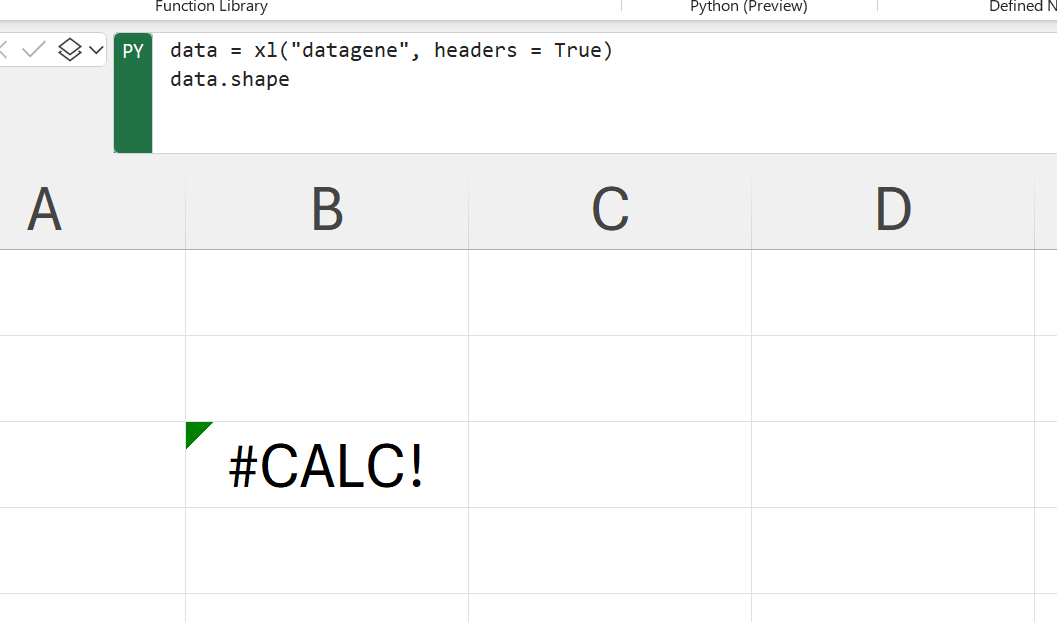Select the cell showing #CALC!
1057x622 pixels.
point(327,465)
